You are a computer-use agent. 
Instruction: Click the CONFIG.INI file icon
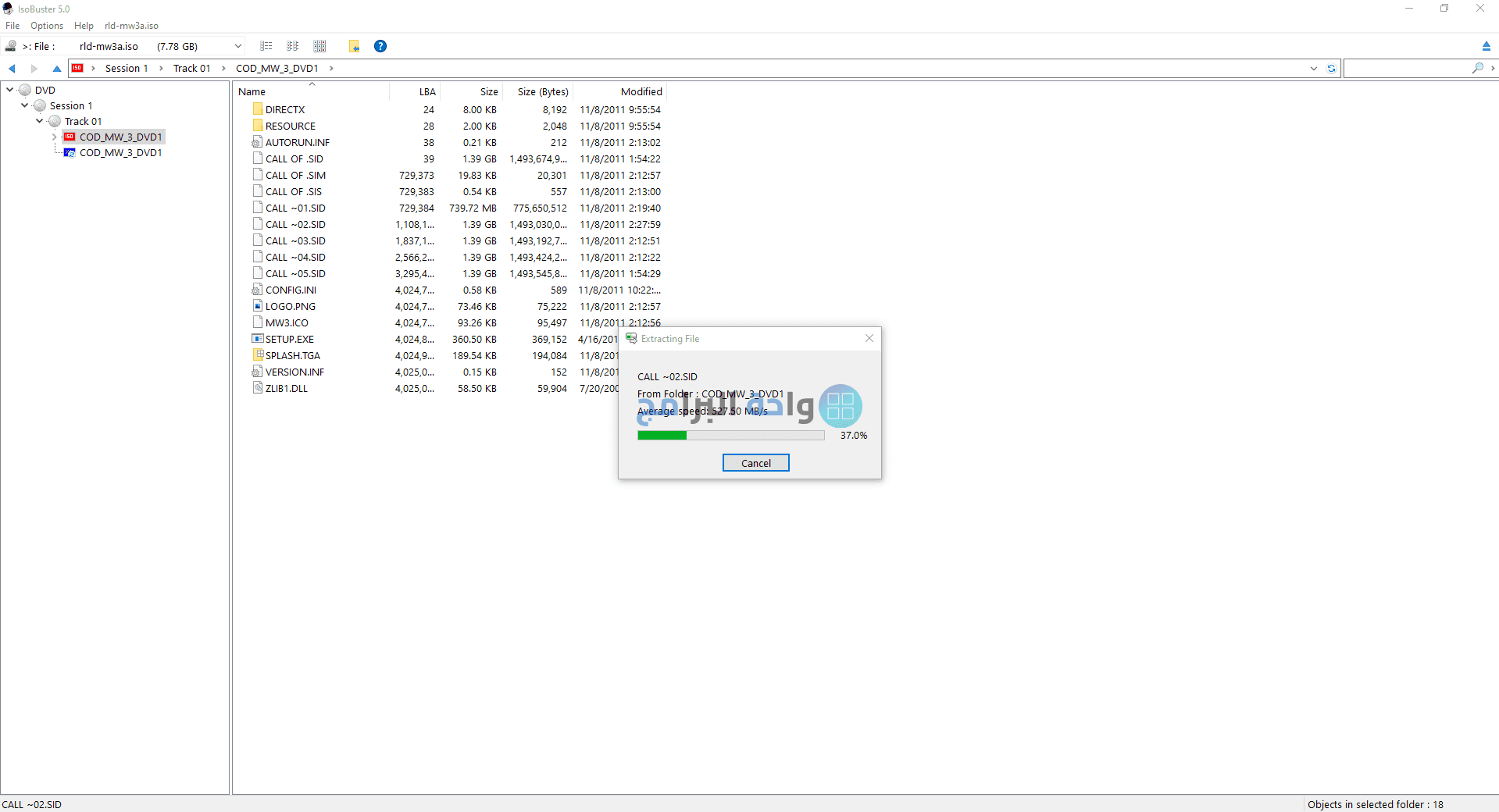257,290
